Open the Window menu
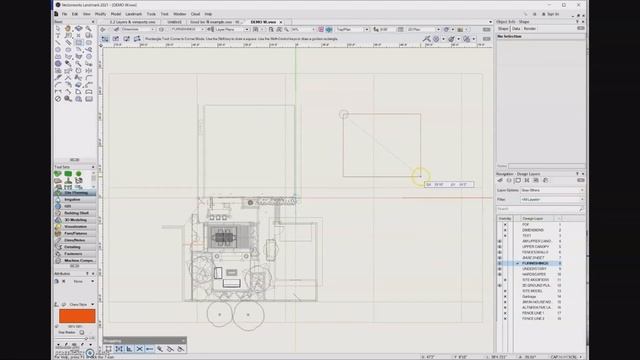The image size is (640, 360). pos(180,14)
